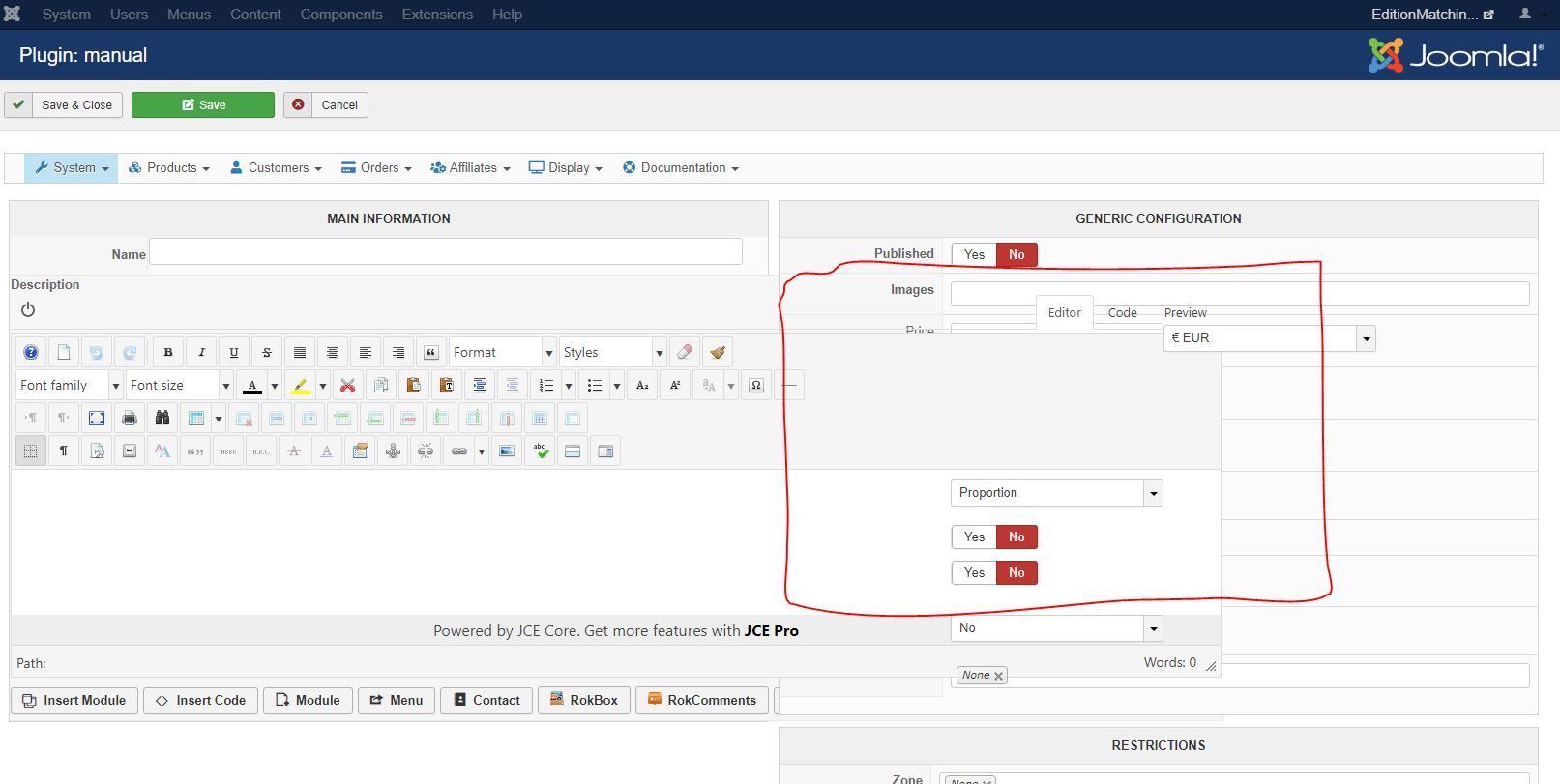Switch the editor to fullscreen mode
The width and height of the screenshot is (1560, 784).
click(x=97, y=418)
